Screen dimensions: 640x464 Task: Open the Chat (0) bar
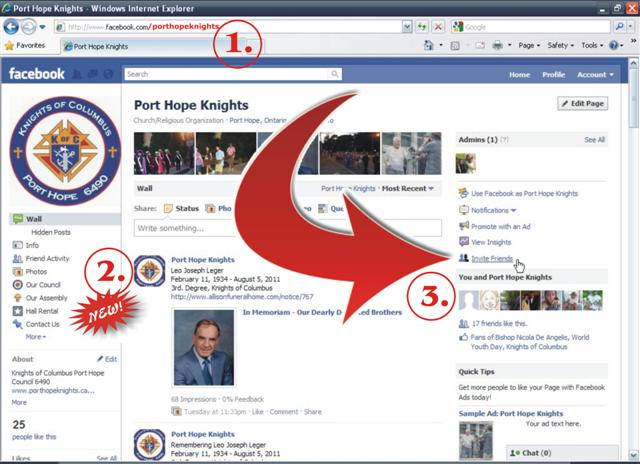562,453
